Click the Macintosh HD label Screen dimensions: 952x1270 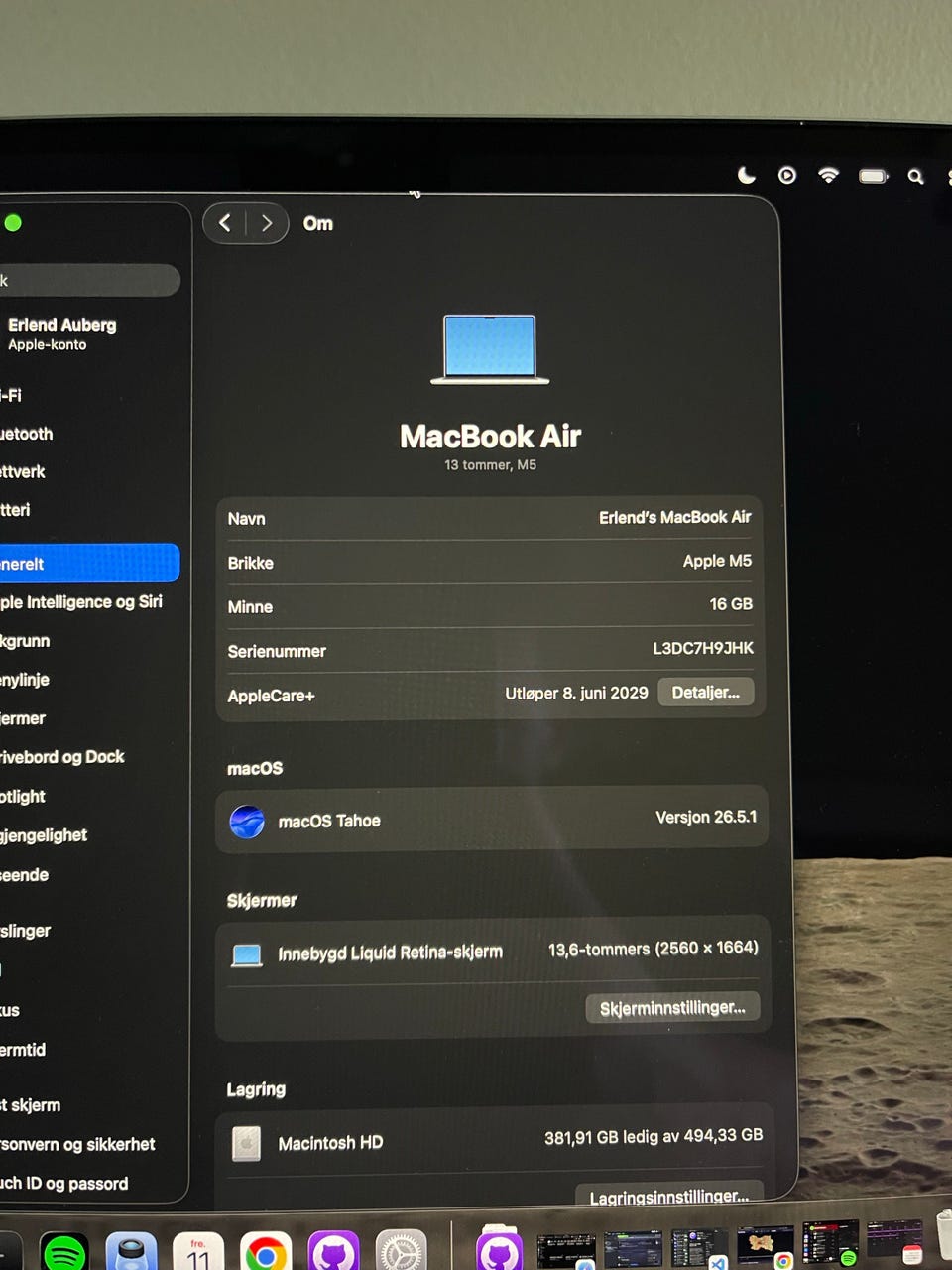tap(330, 1143)
